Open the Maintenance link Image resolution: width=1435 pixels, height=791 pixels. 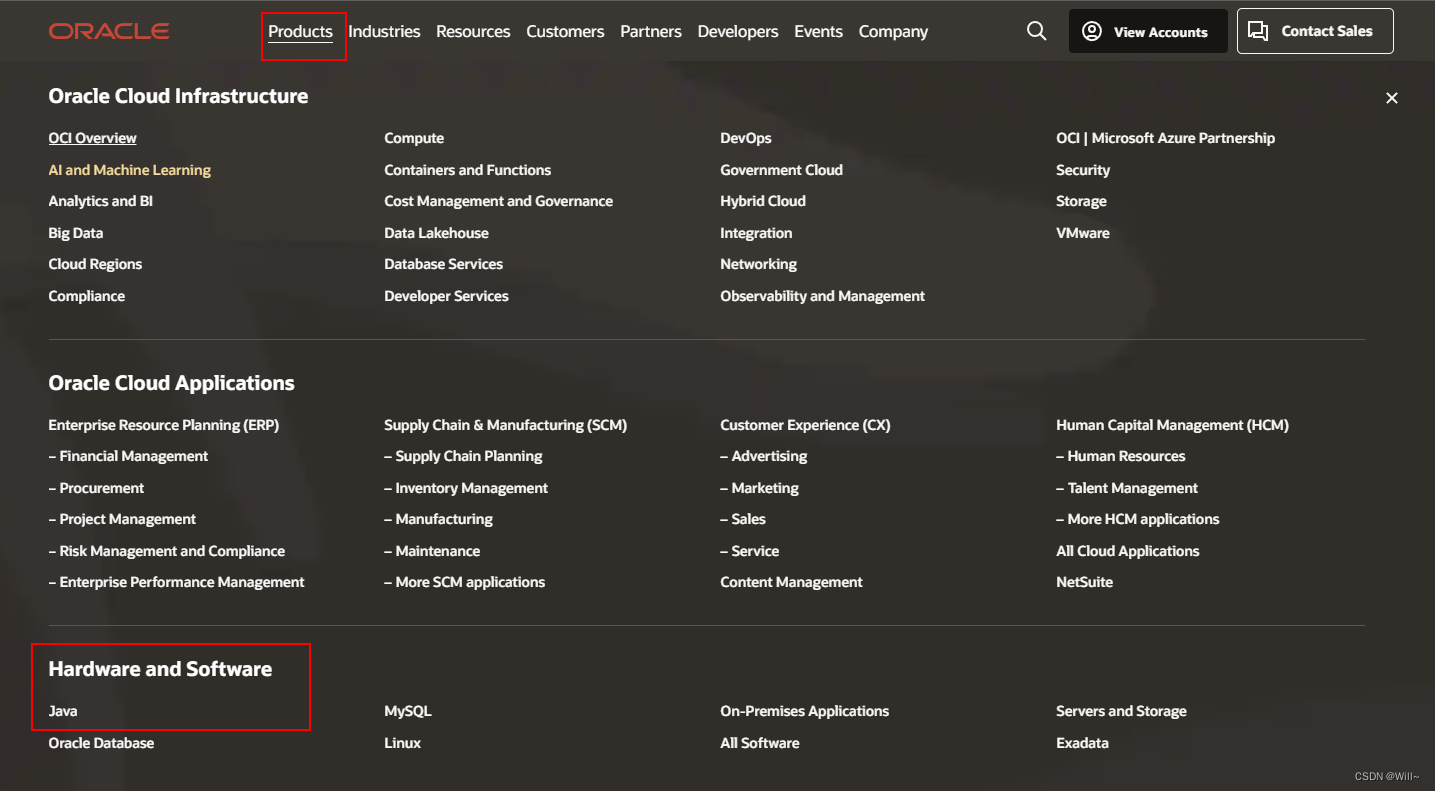point(432,551)
